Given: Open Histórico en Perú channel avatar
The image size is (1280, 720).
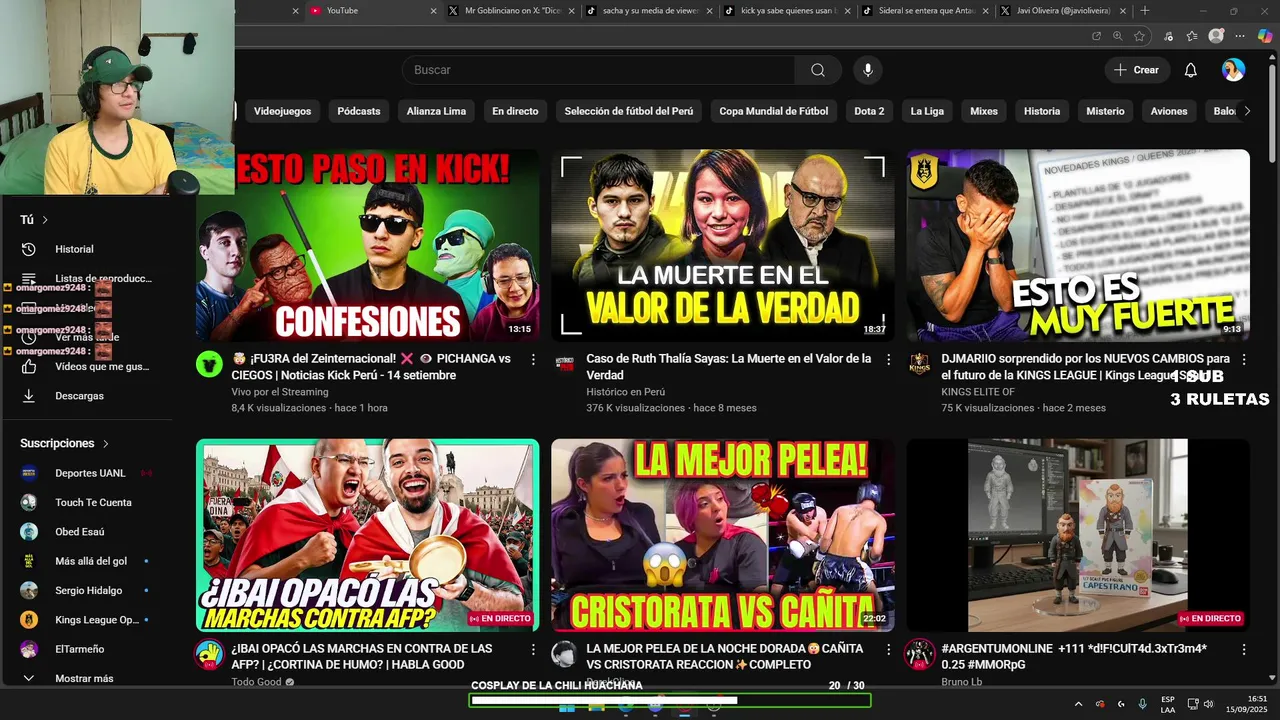Looking at the screenshot, I should pyautogui.click(x=564, y=364).
